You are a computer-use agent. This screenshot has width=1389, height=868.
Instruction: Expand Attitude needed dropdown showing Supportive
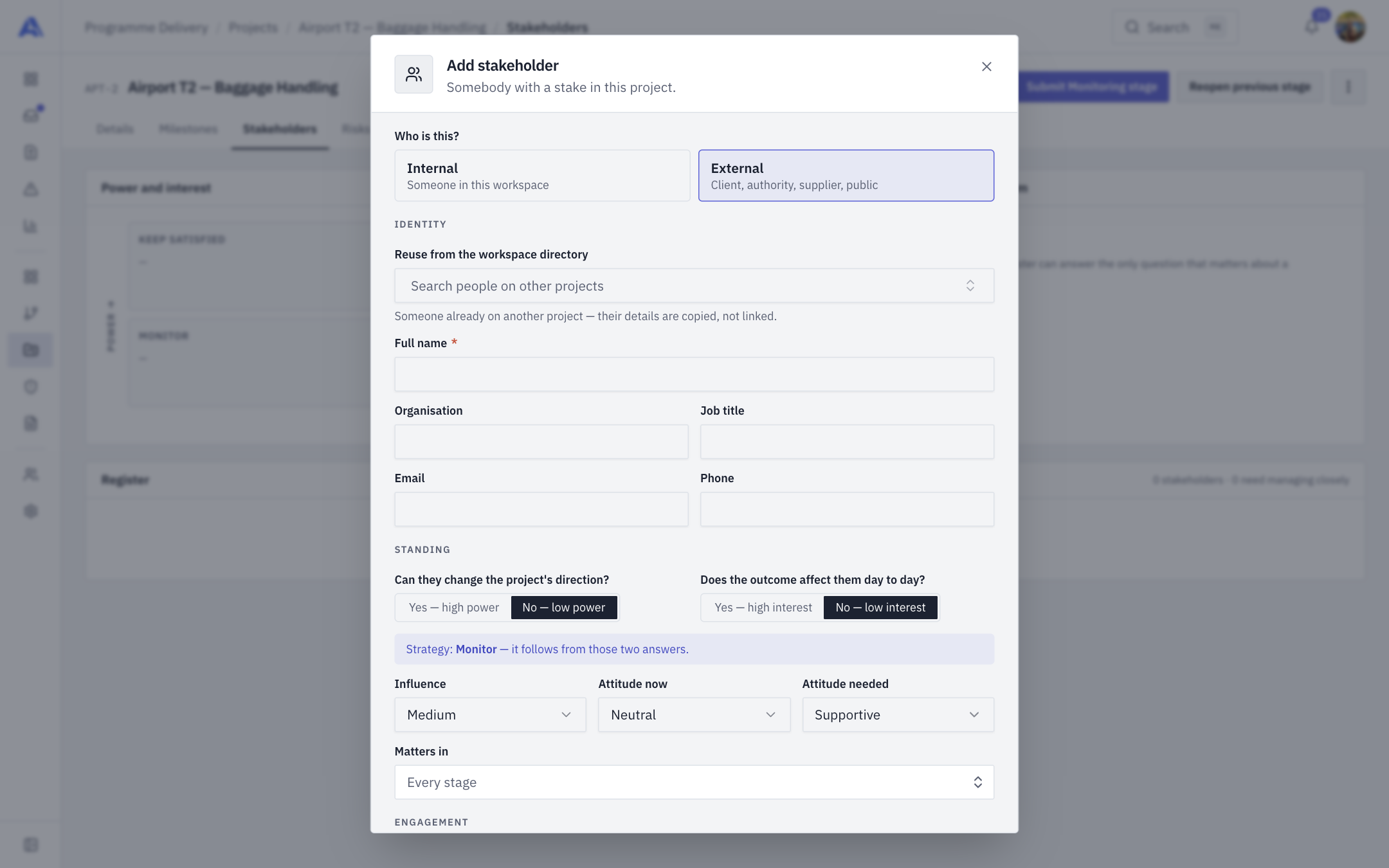pos(898,715)
